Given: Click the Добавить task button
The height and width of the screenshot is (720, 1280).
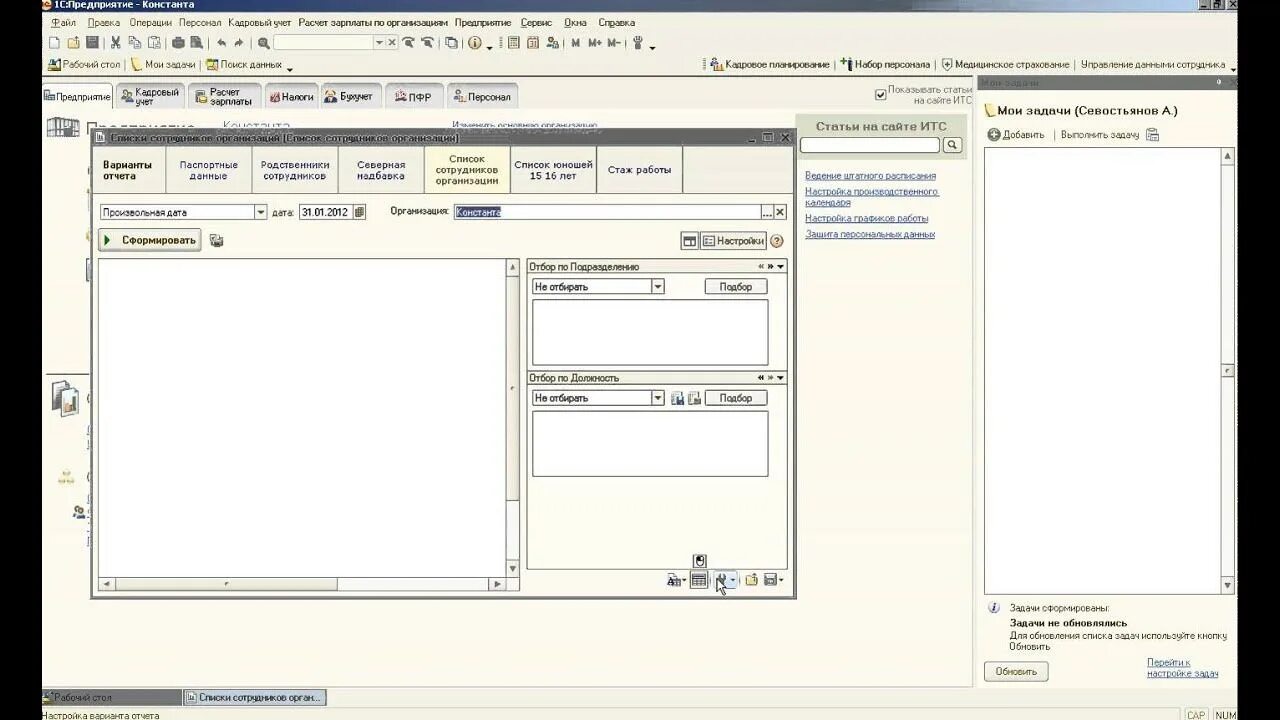Looking at the screenshot, I should tap(1016, 135).
